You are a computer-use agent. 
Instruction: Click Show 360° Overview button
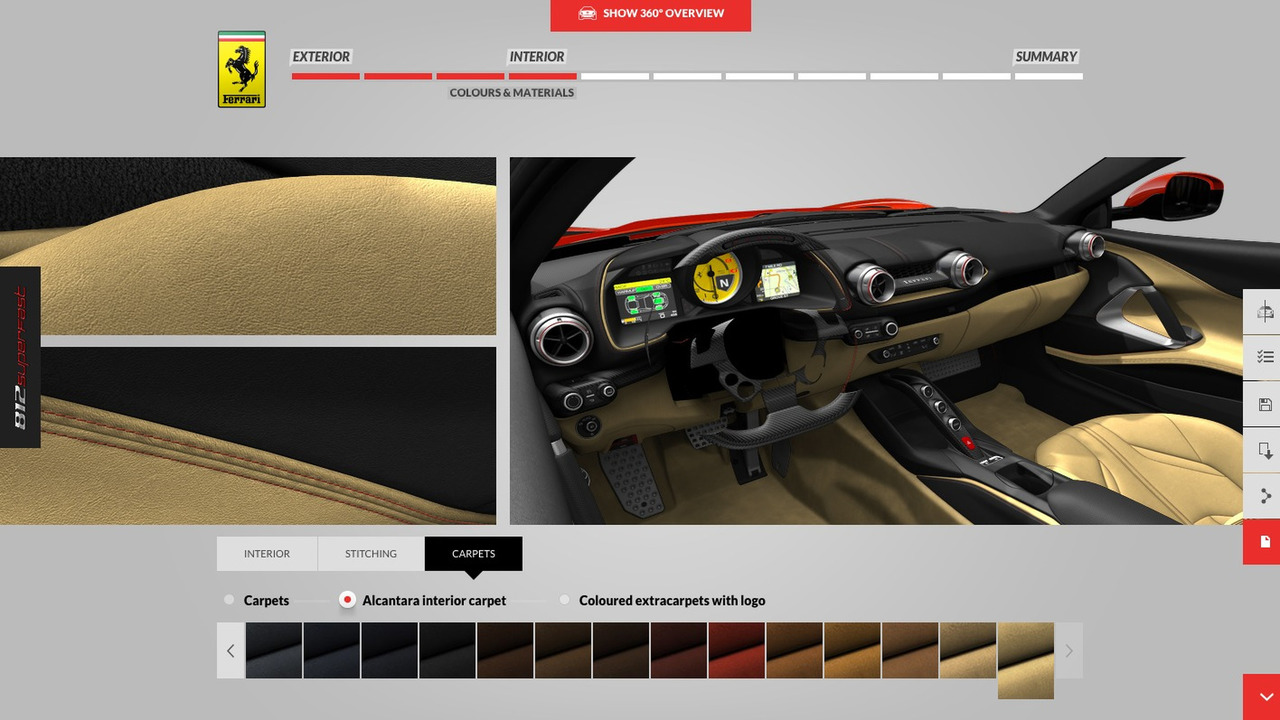coord(650,15)
